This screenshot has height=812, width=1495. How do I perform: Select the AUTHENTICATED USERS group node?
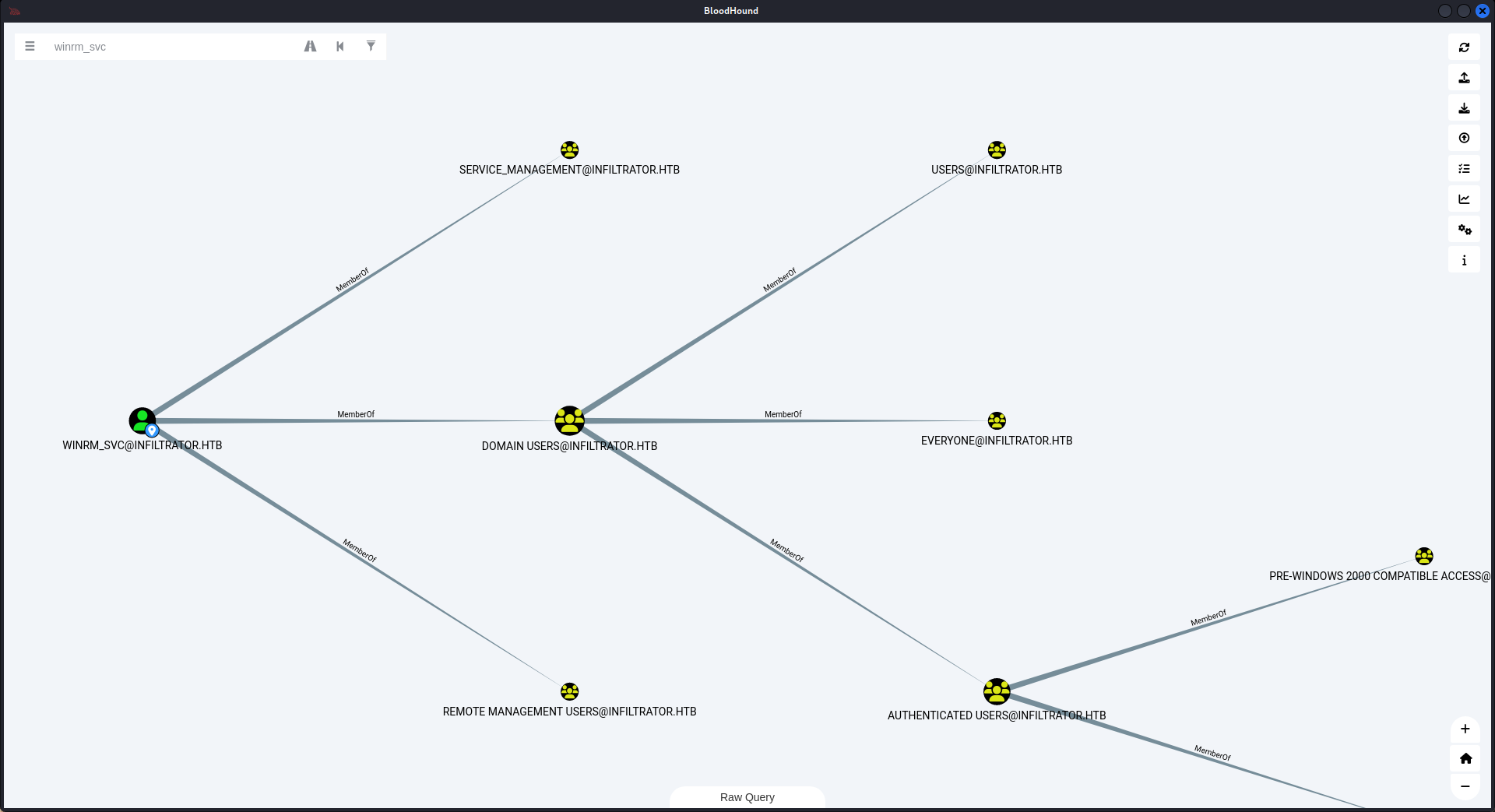[997, 691]
